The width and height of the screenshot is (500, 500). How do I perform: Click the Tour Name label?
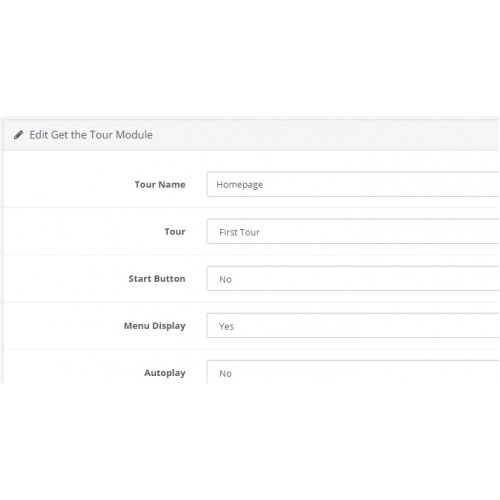point(160,184)
